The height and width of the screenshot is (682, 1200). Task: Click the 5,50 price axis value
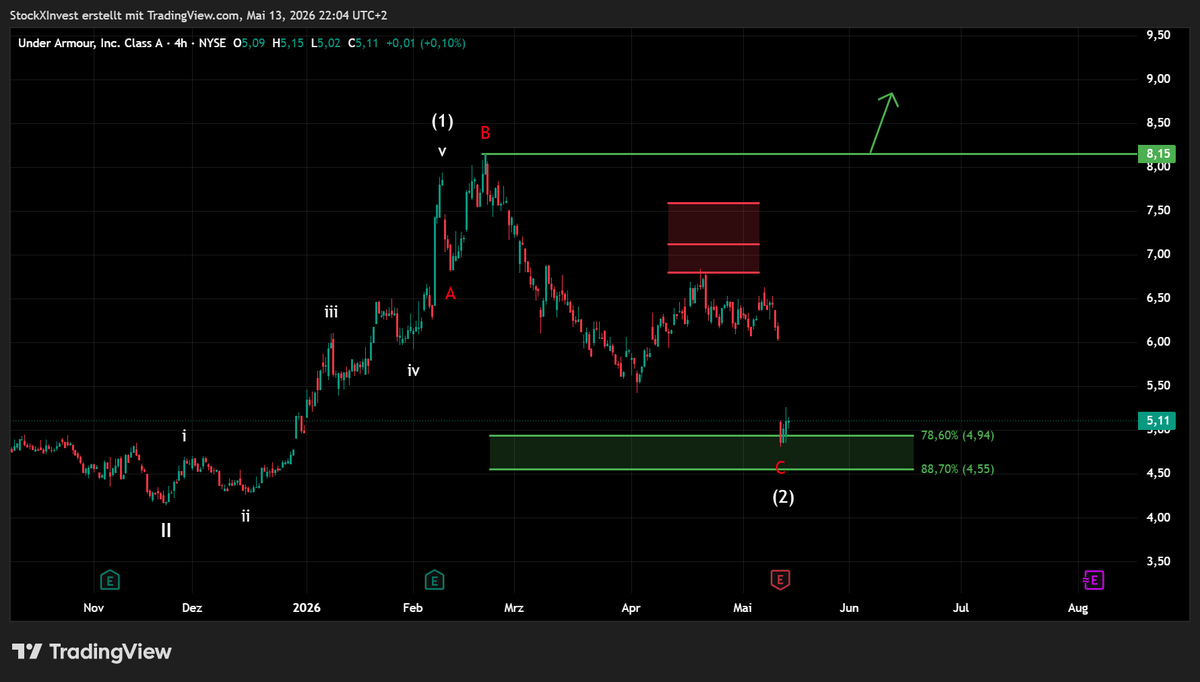click(x=1158, y=386)
